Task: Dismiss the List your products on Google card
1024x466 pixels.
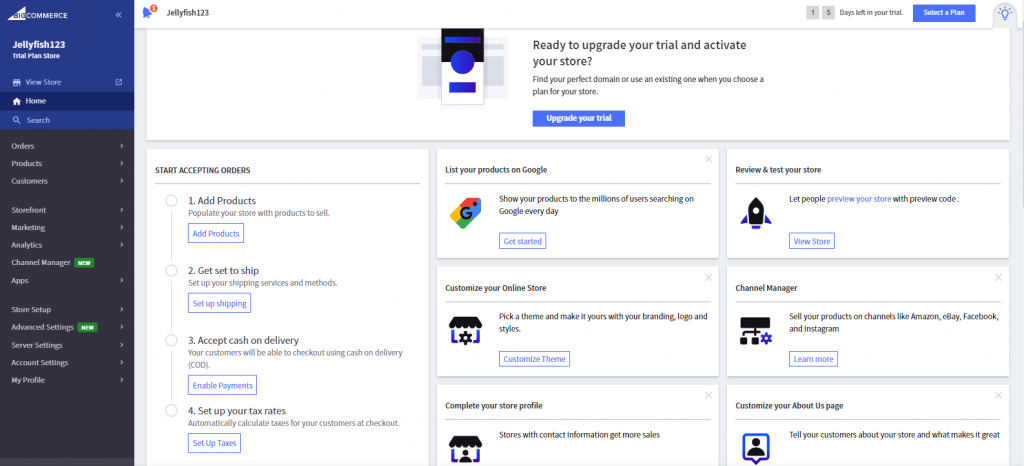Action: tap(708, 159)
